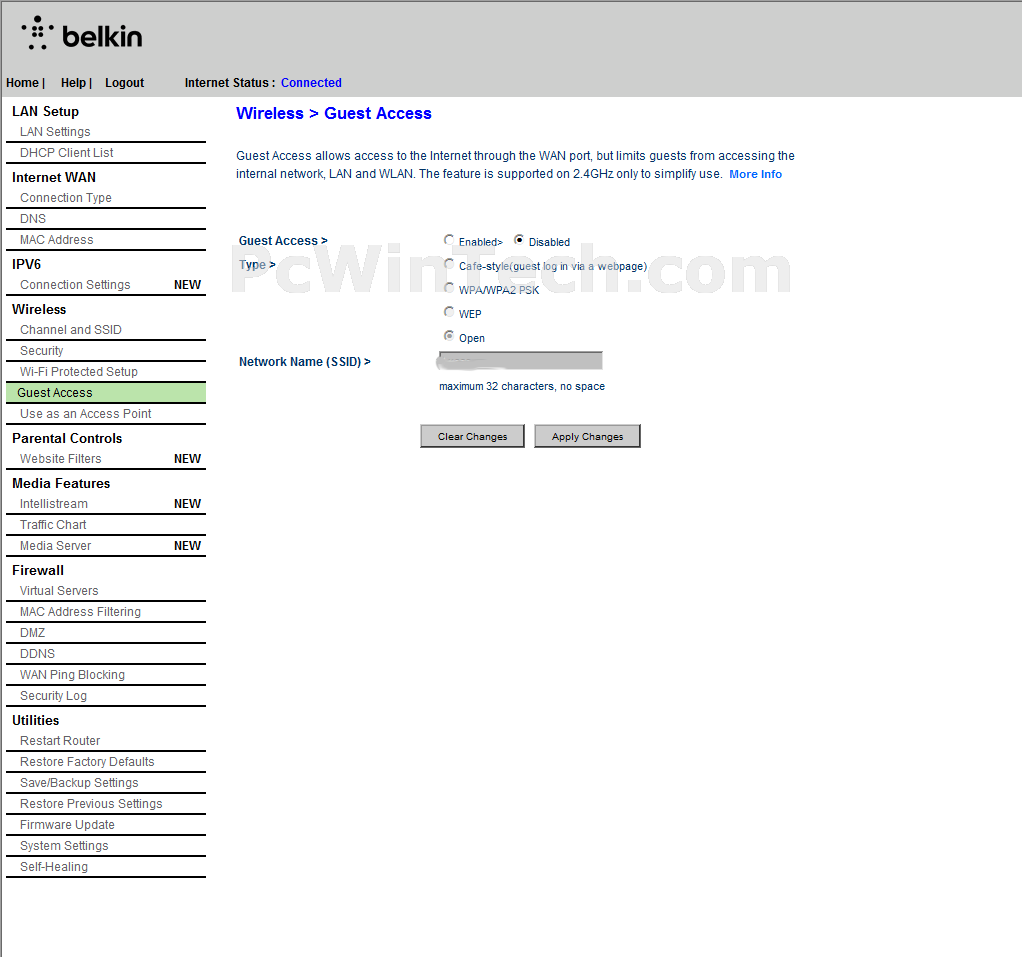Viewport: 1022px width, 957px height.
Task: Click the 'maximum 32 characters, no space' hint
Action: (521, 386)
